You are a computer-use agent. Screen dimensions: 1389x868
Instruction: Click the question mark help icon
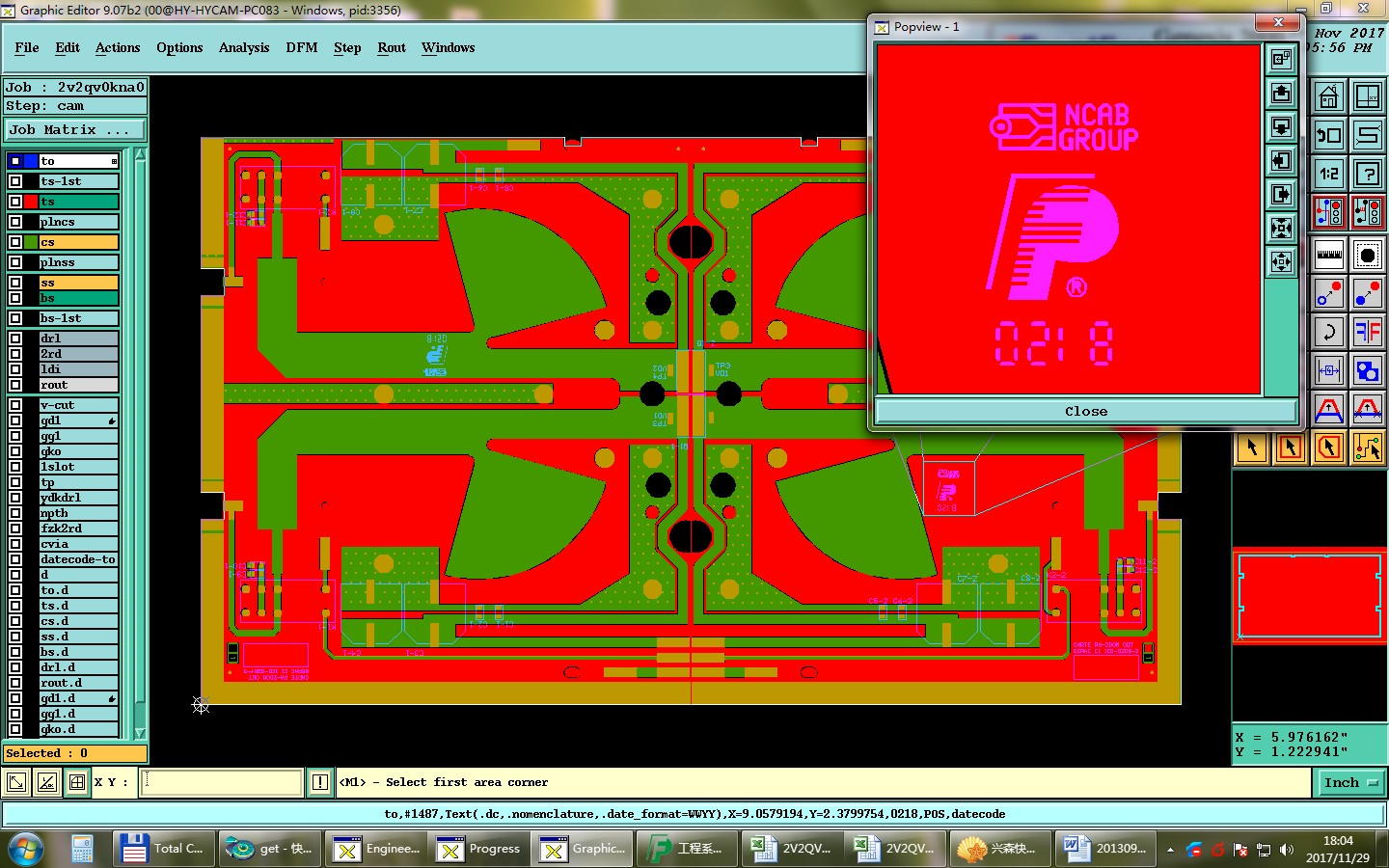point(1368,174)
